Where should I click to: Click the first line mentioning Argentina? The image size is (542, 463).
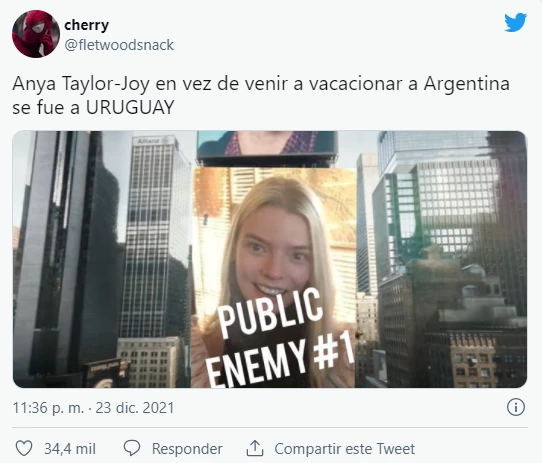pos(261,84)
